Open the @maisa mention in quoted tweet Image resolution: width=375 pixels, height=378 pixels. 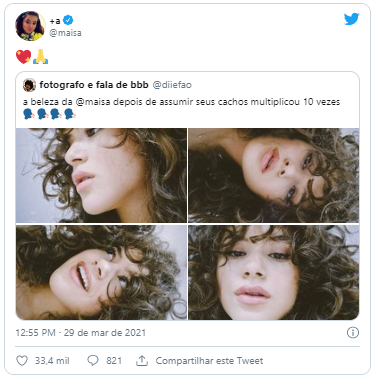(93, 102)
